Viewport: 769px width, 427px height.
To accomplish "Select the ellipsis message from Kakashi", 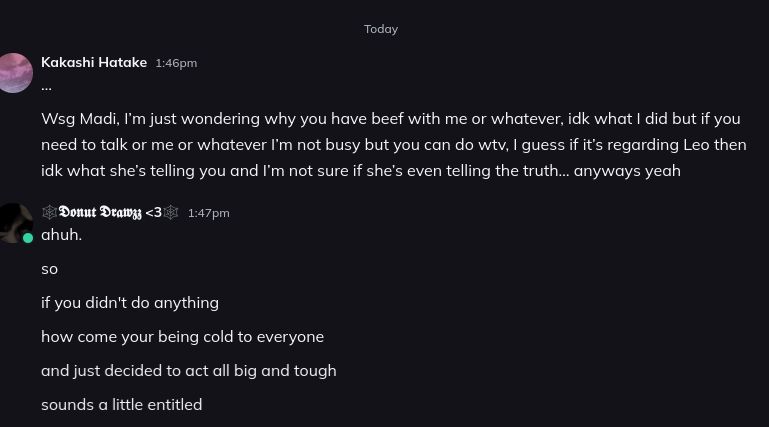I will tap(46, 87).
